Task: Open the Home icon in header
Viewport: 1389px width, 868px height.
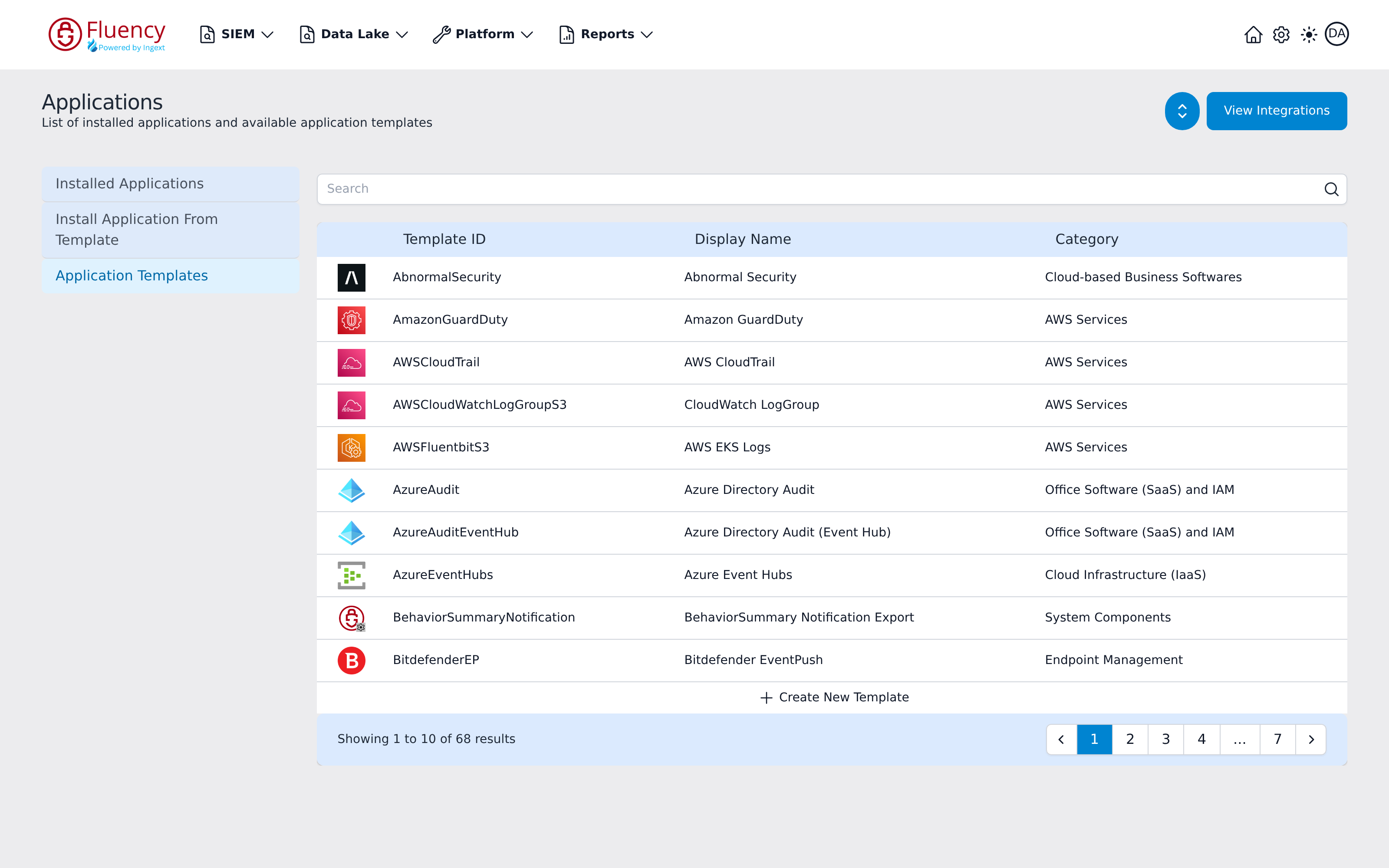Action: [x=1253, y=34]
